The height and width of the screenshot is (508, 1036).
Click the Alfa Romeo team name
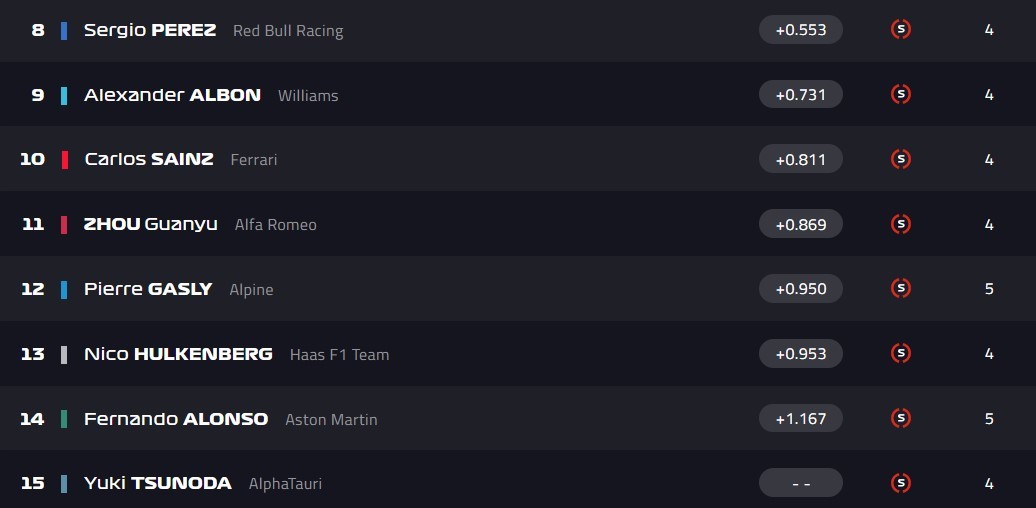(x=275, y=225)
